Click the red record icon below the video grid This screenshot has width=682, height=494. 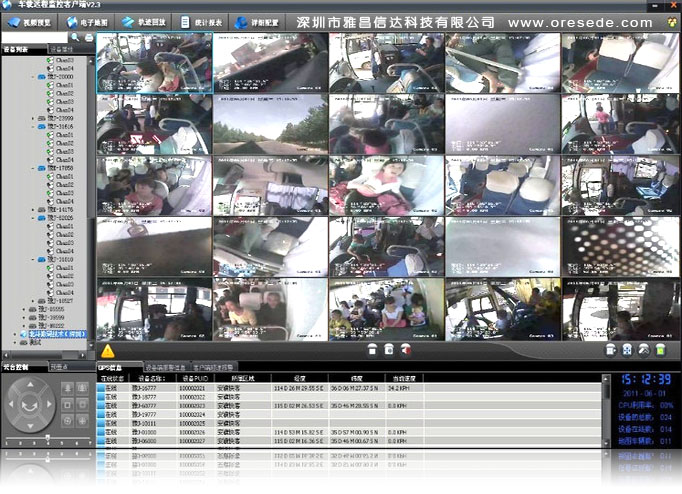point(406,350)
